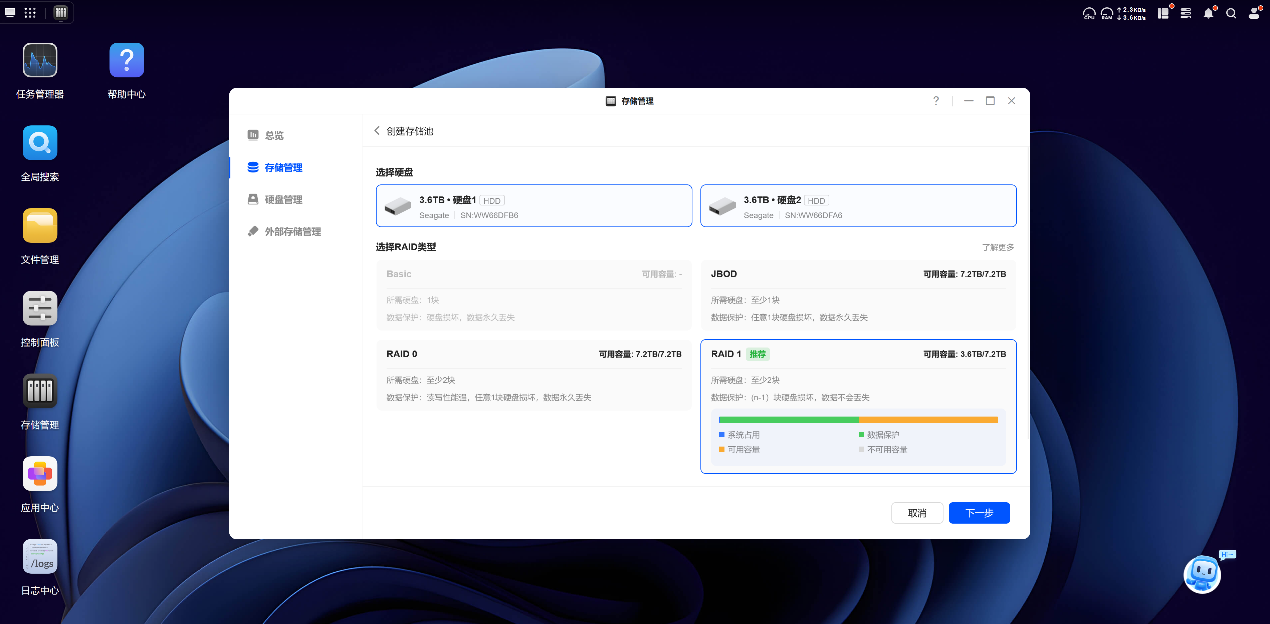Open the 帮助中心 desktop icon

tap(126, 62)
